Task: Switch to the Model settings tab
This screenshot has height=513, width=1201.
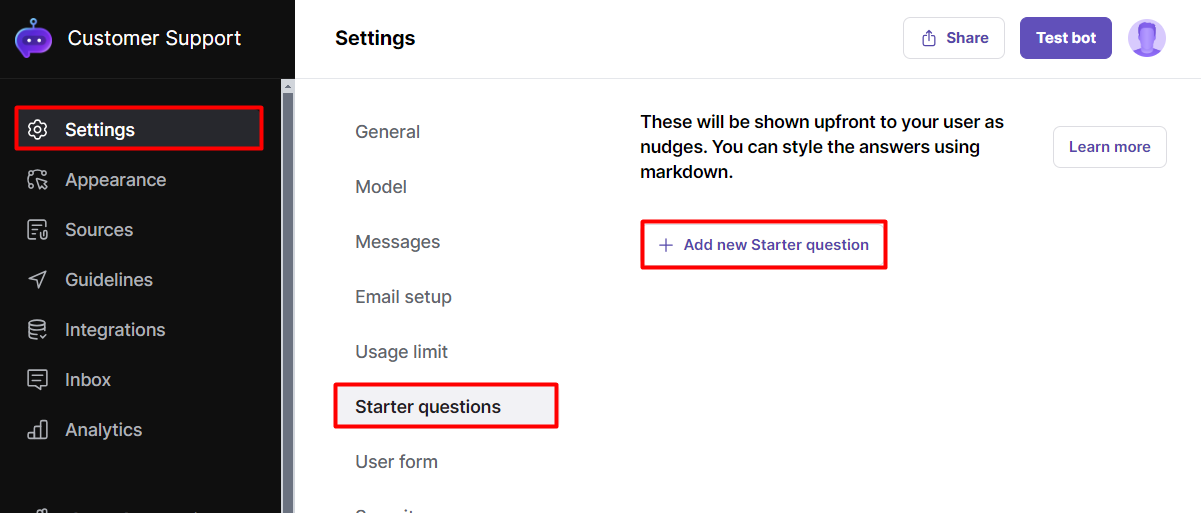Action: (381, 187)
